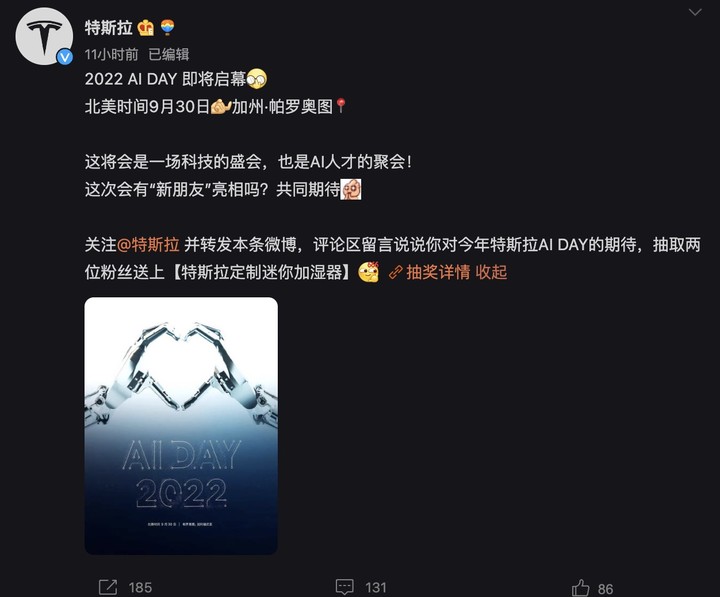720x597 pixels.
Task: Click the colorful badge beside the crown
Action: [x=168, y=28]
